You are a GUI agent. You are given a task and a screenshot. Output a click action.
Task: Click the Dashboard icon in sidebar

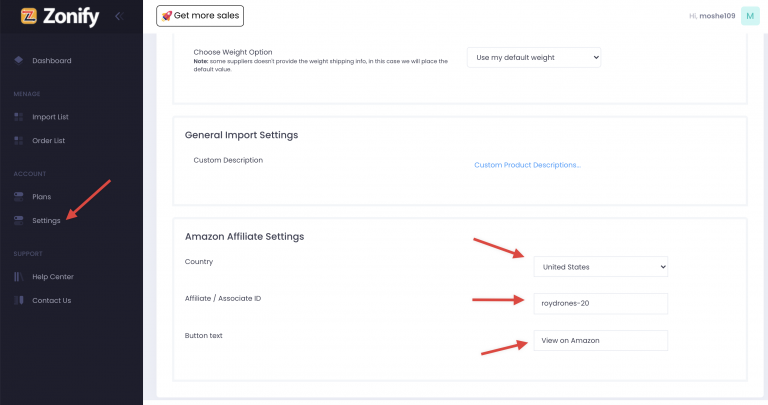(19, 60)
